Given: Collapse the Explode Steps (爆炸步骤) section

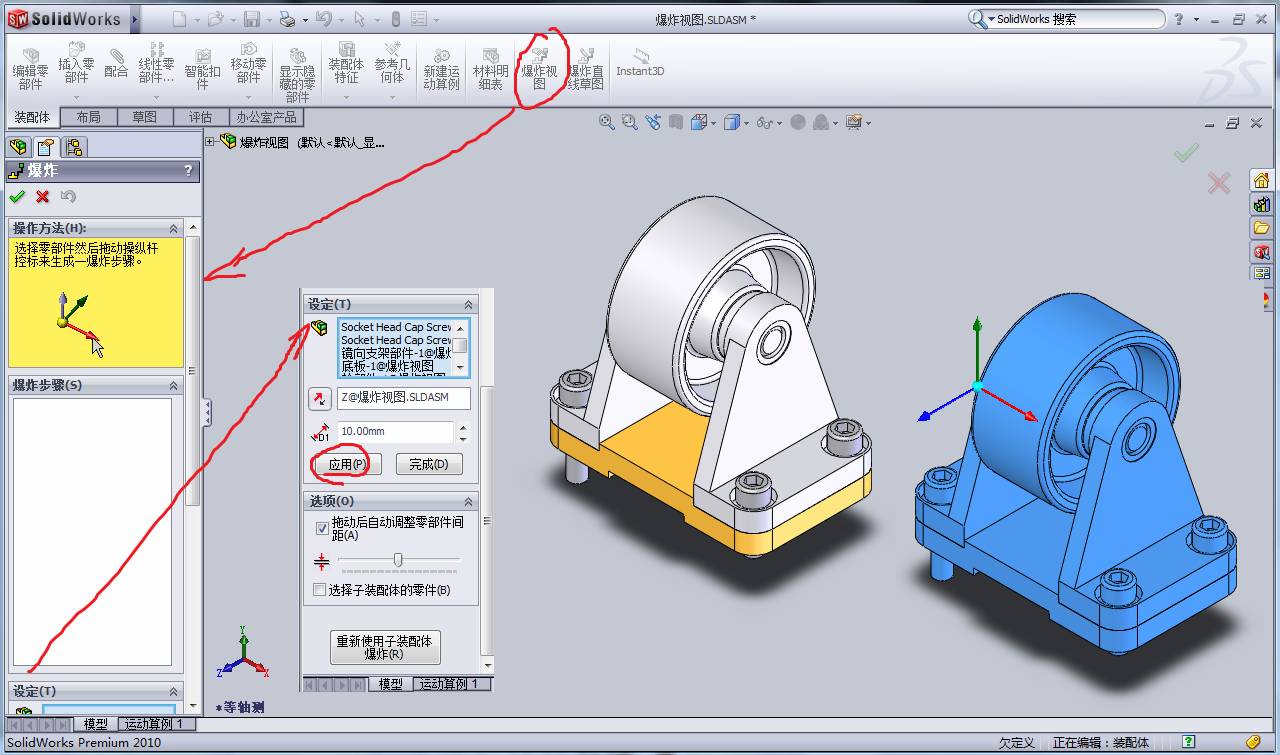Looking at the screenshot, I should tap(174, 385).
